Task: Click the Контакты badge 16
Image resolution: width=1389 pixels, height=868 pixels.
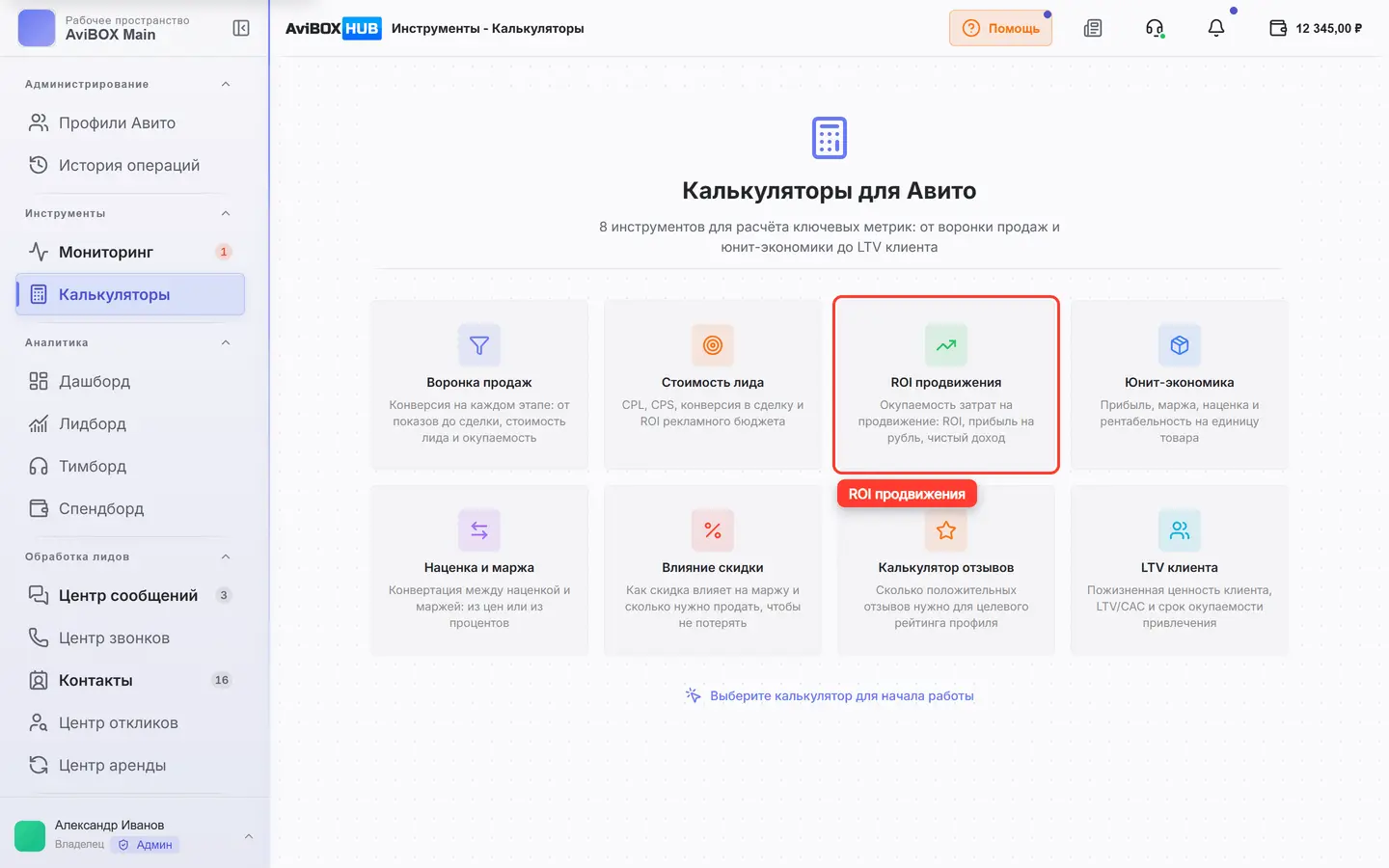Action: (222, 680)
